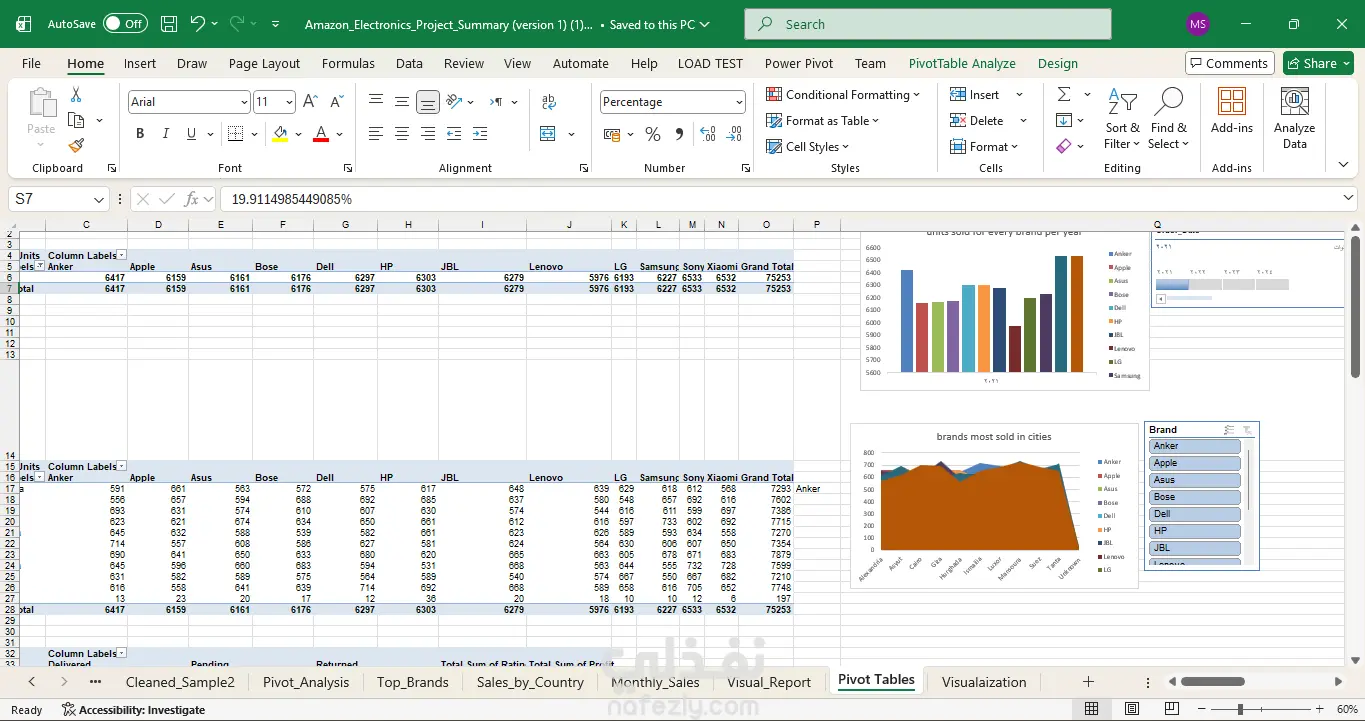Click the Save icon in title bar
This screenshot has width=1365, height=721.
click(x=169, y=24)
